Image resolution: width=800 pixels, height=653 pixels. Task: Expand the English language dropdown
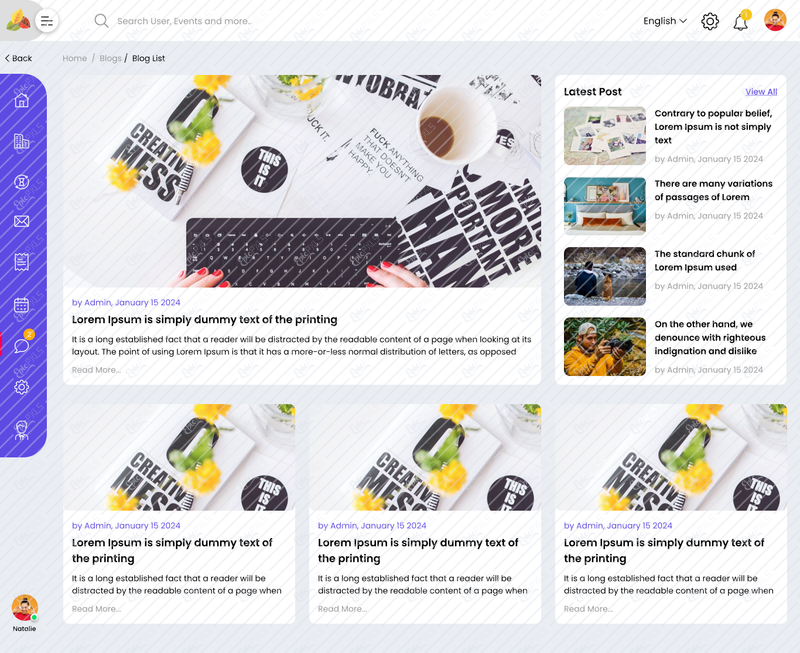coord(665,21)
